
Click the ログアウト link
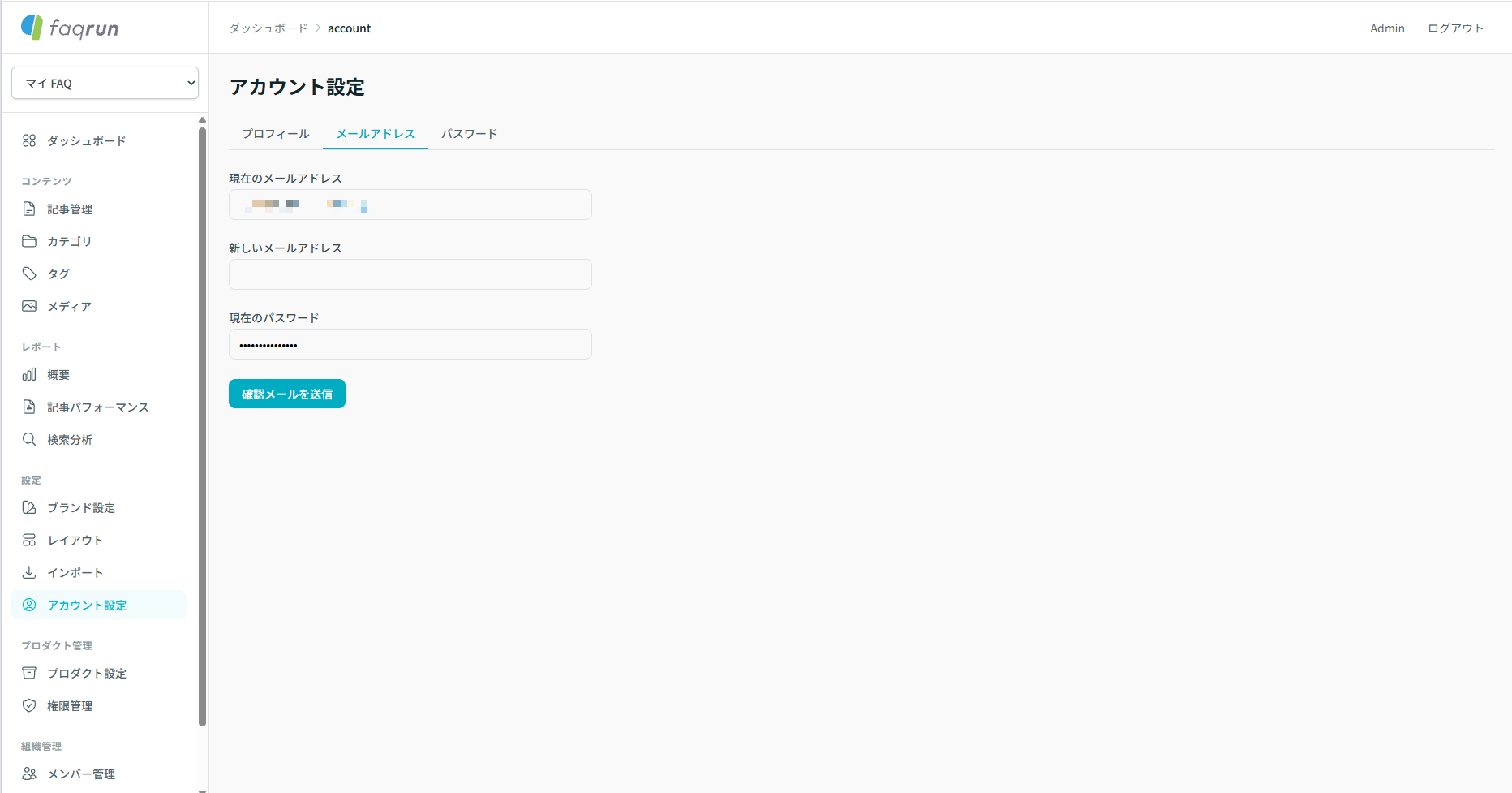pos(1455,28)
